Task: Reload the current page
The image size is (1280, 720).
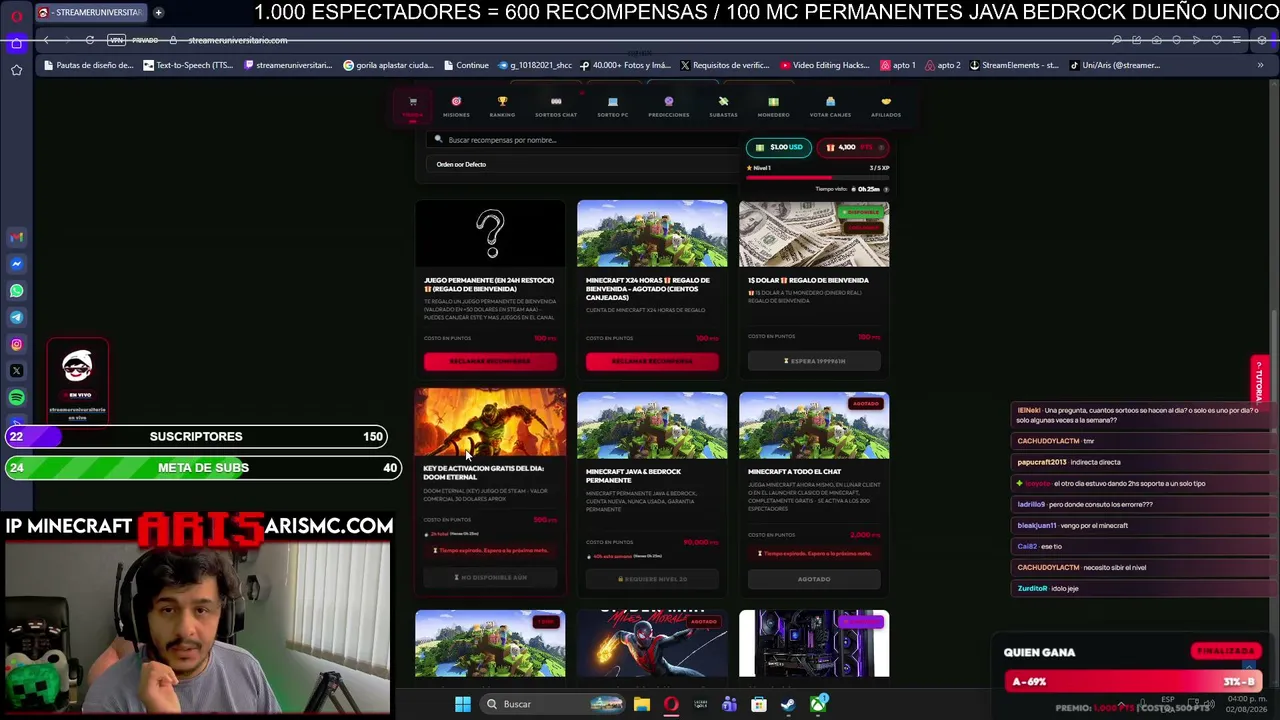Action: (x=89, y=40)
